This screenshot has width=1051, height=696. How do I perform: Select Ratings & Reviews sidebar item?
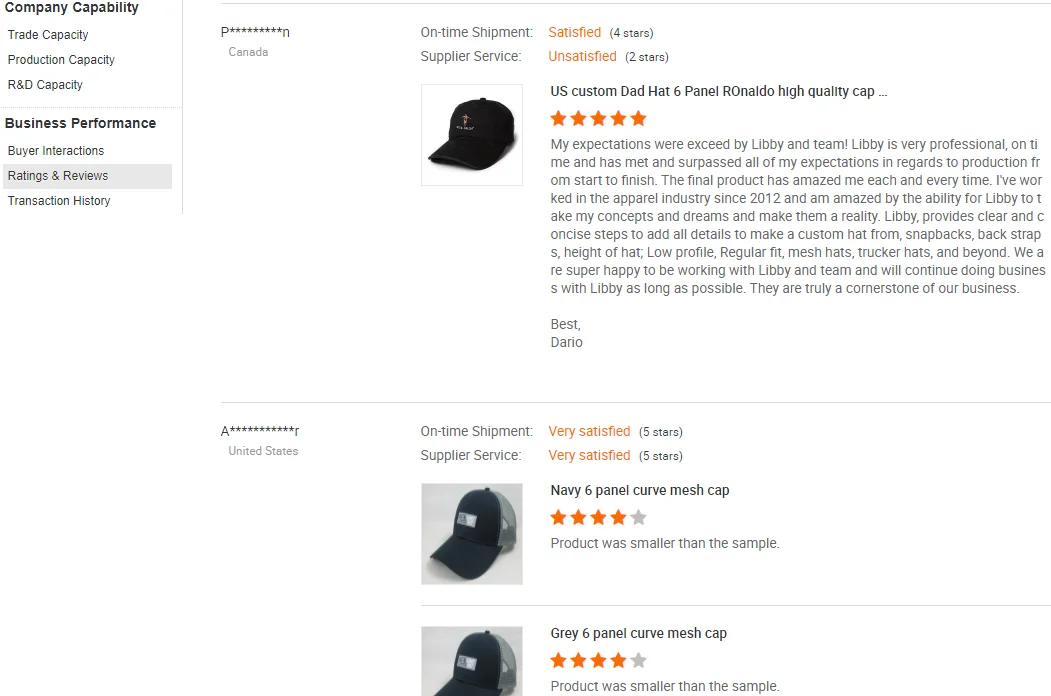click(x=87, y=176)
